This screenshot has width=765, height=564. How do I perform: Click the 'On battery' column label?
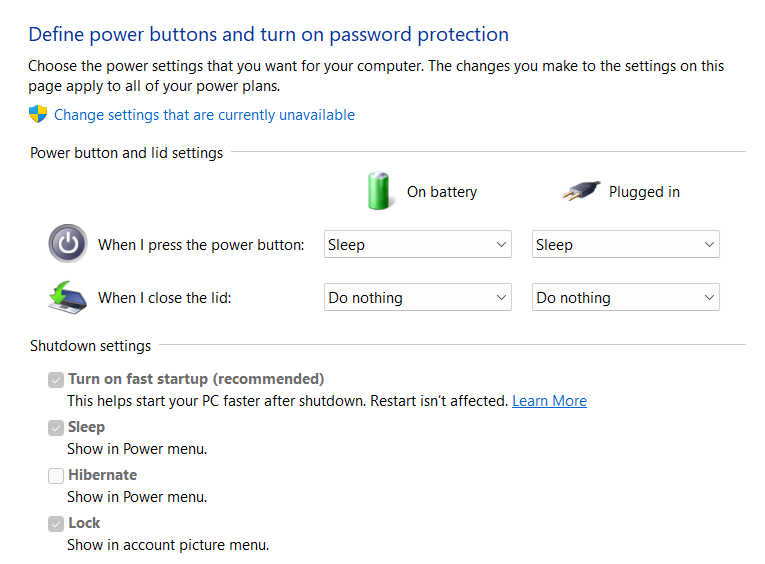coord(442,192)
